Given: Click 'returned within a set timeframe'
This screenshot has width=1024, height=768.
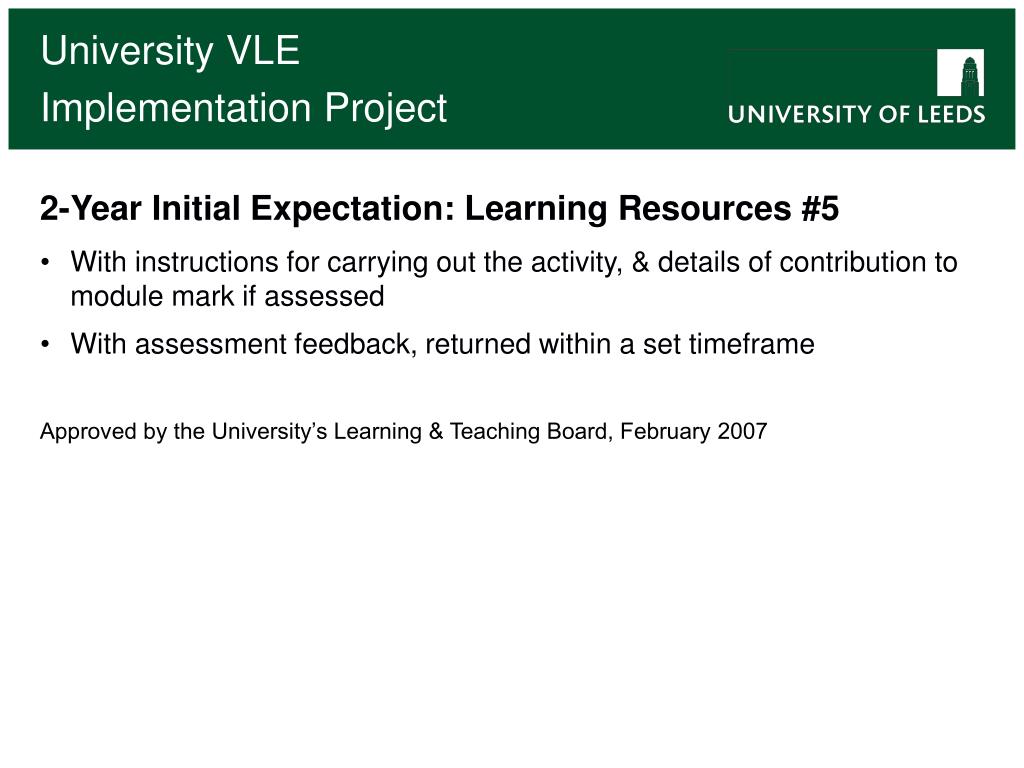Looking at the screenshot, I should [620, 344].
